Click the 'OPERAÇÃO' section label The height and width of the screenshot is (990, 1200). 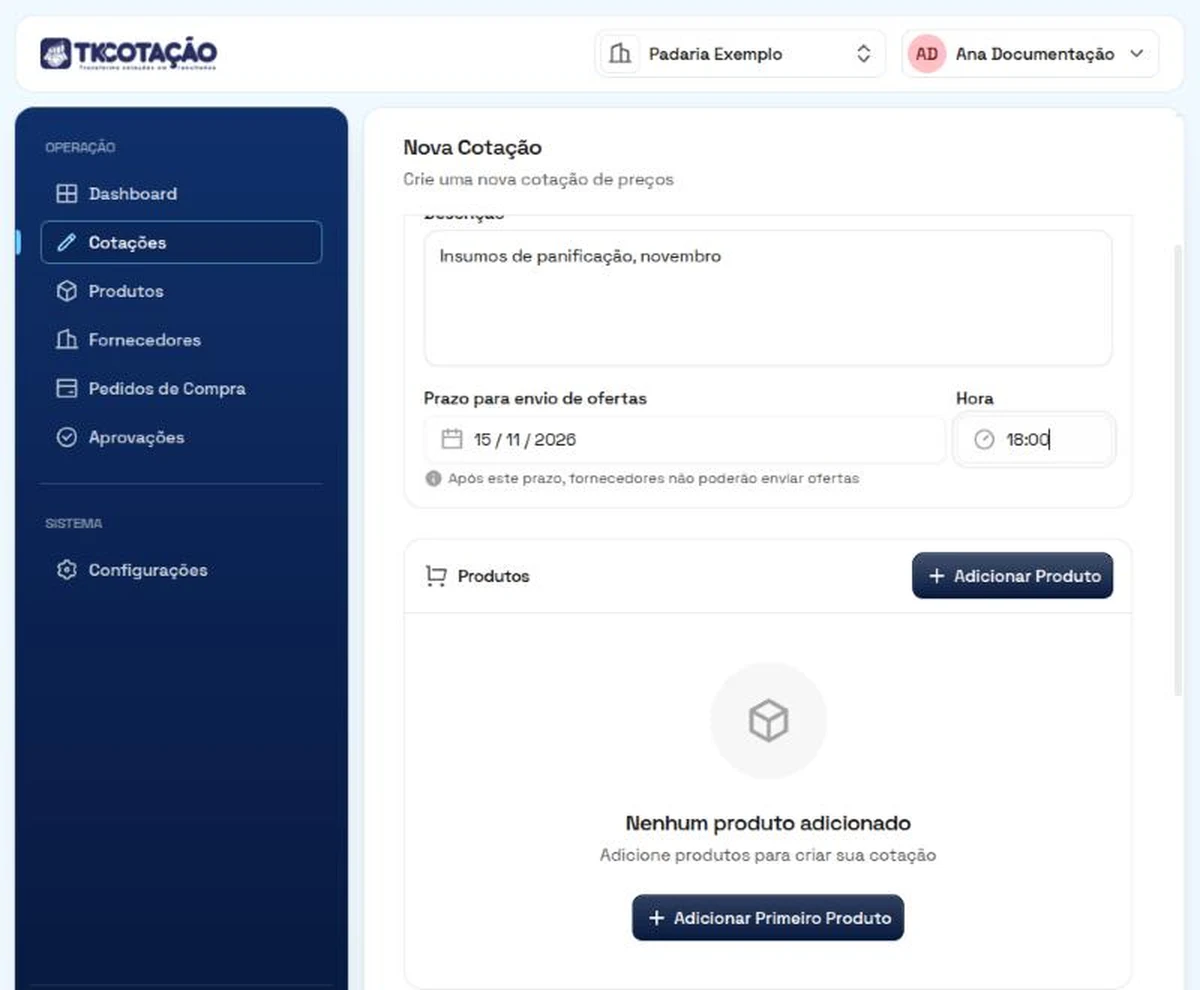(80, 147)
